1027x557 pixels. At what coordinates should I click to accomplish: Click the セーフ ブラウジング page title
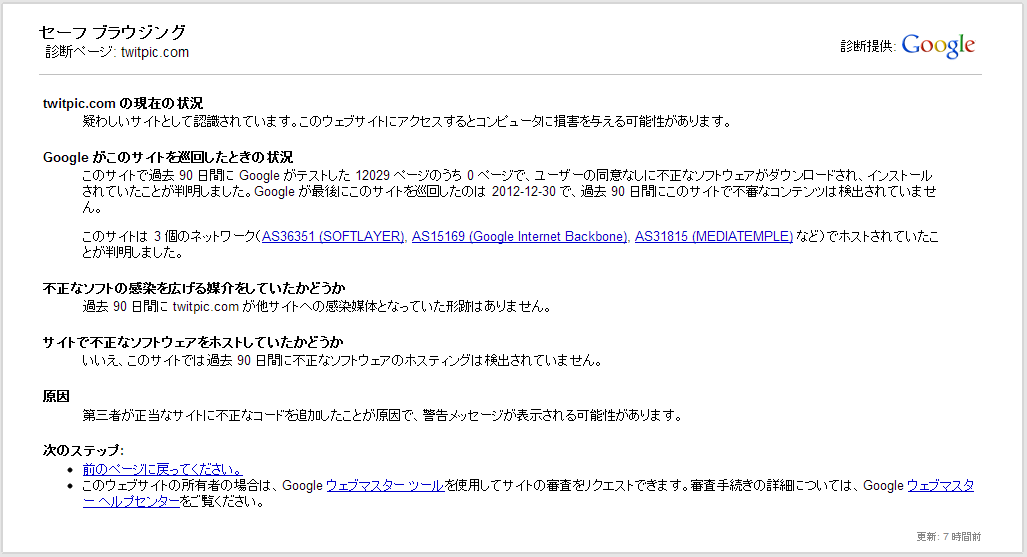pos(112,32)
